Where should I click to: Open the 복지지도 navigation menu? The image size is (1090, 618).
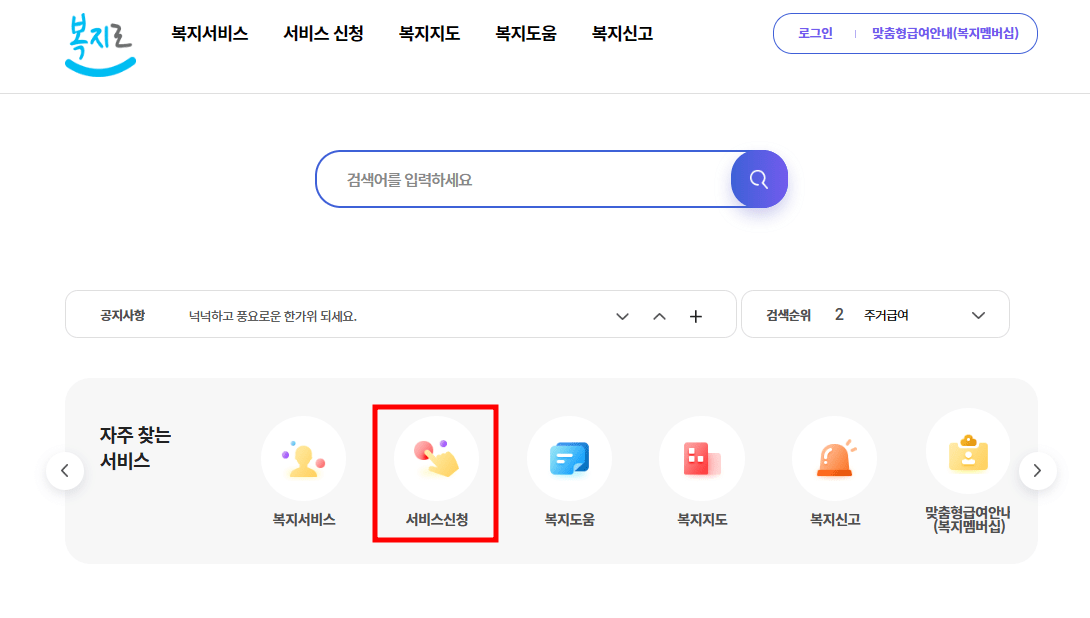[428, 33]
